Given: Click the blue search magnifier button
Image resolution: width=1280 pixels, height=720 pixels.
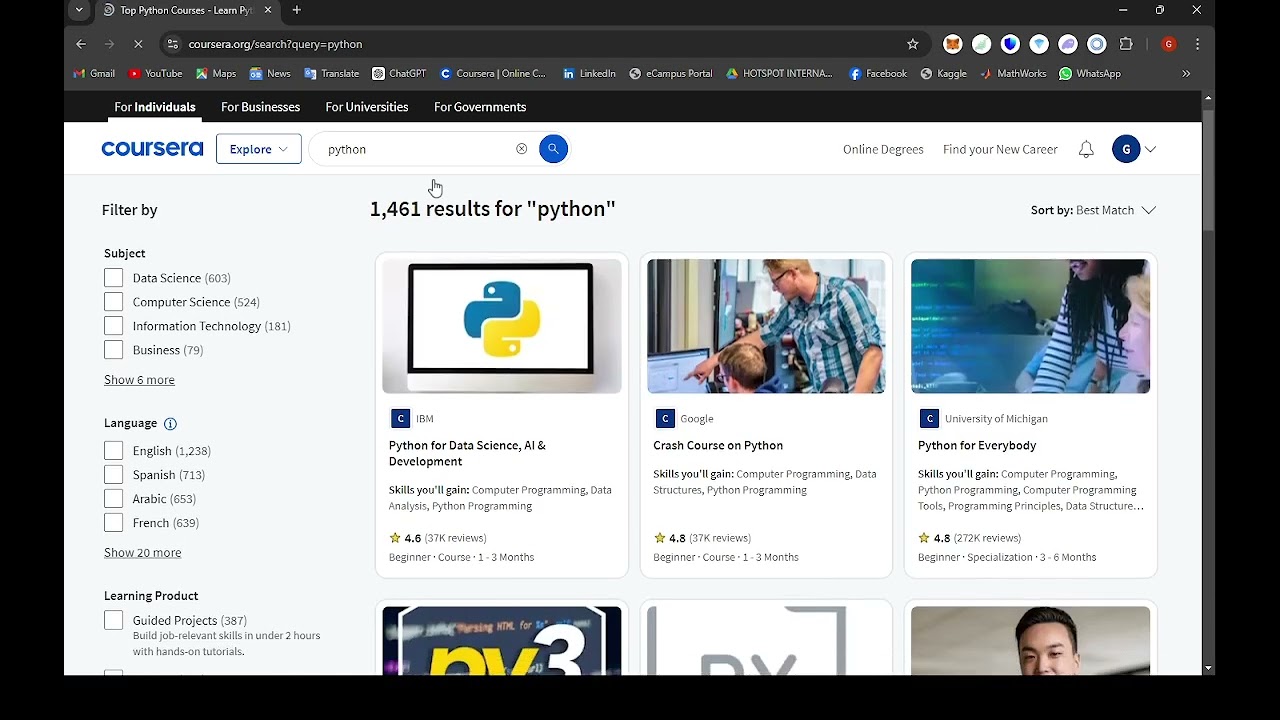Looking at the screenshot, I should click(553, 149).
